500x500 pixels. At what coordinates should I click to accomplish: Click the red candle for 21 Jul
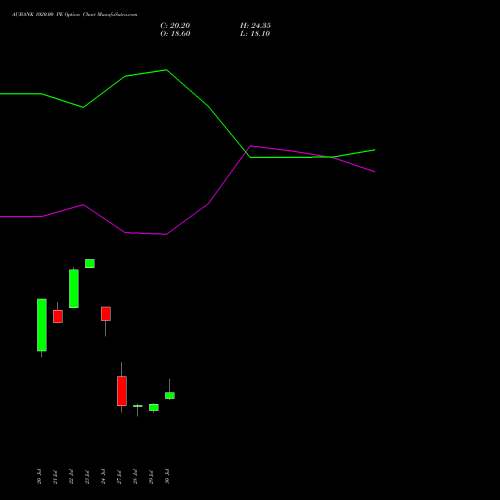point(58,316)
